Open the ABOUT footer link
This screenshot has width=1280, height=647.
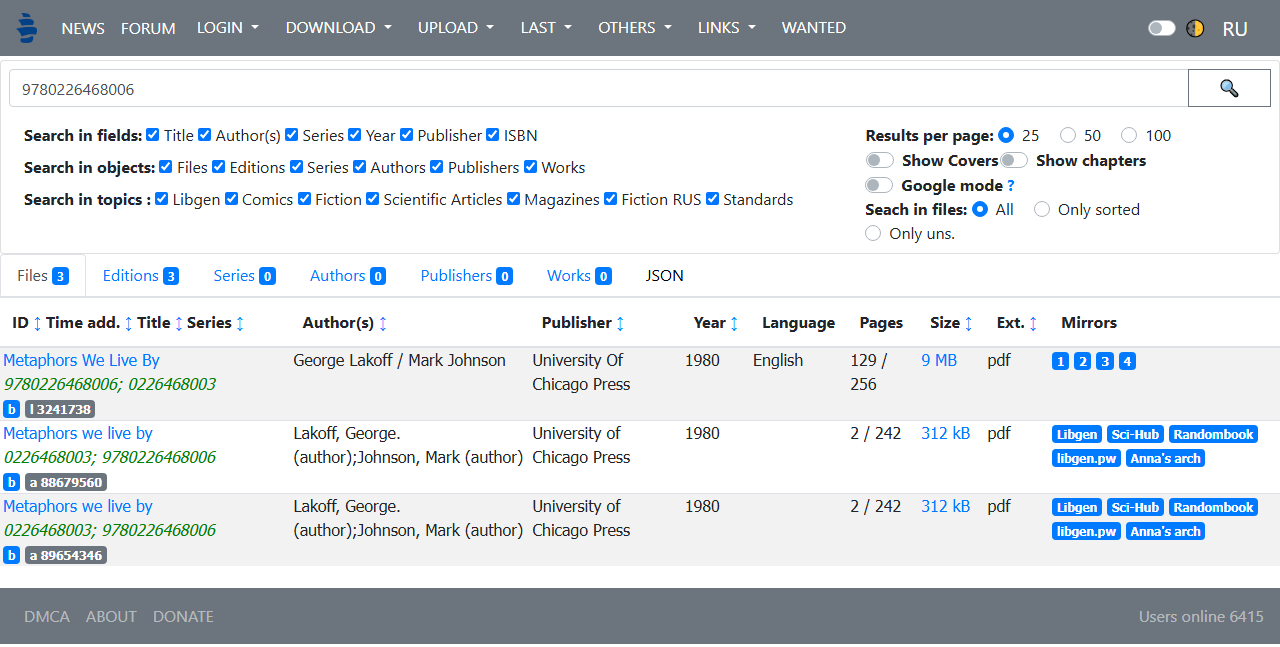(111, 616)
